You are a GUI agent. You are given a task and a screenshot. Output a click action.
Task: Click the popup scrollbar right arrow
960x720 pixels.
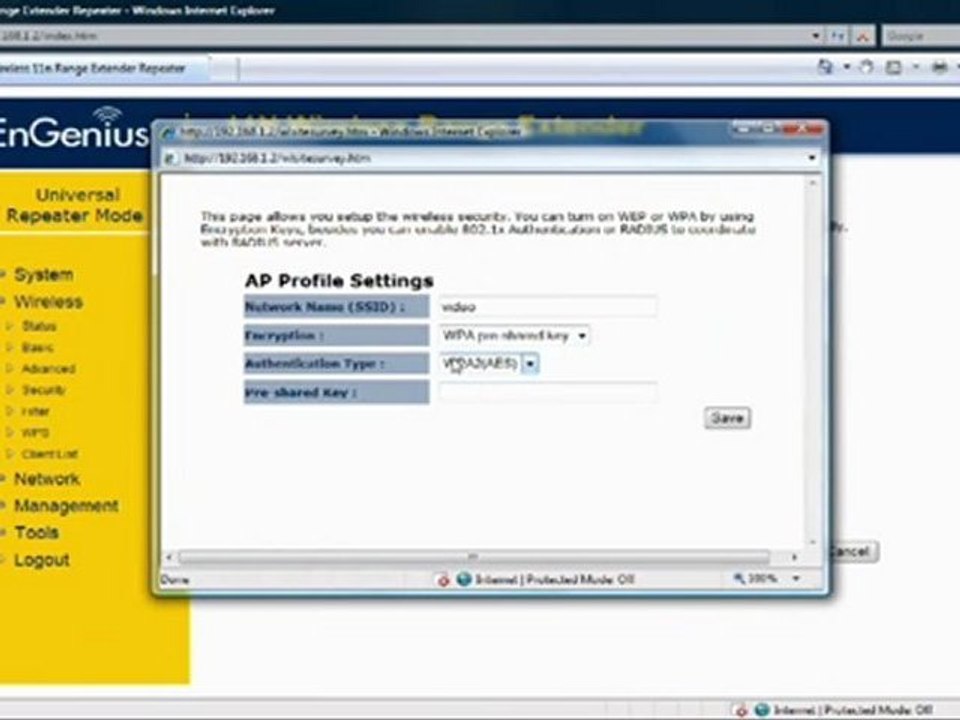(794, 557)
